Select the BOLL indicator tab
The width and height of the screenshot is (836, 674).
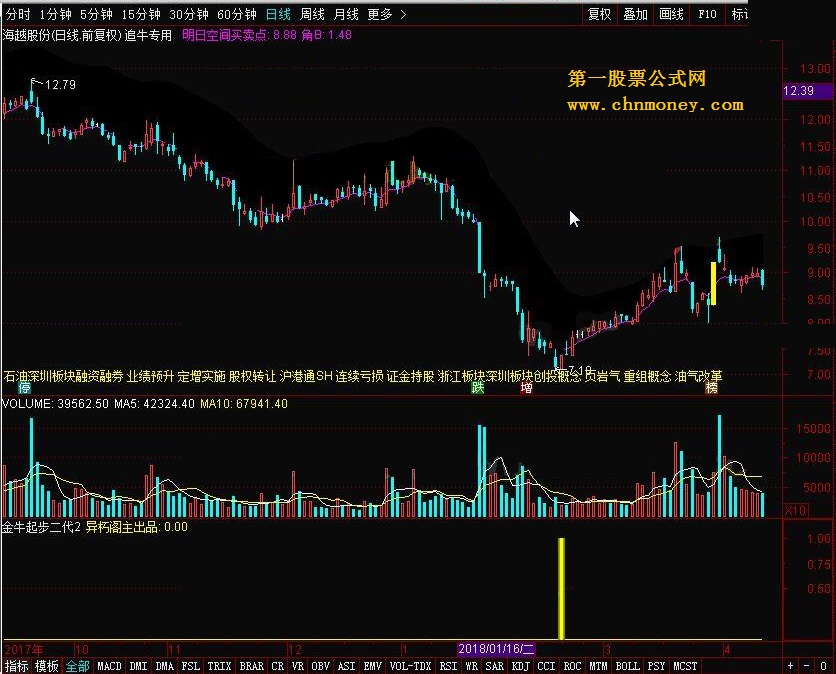628,666
